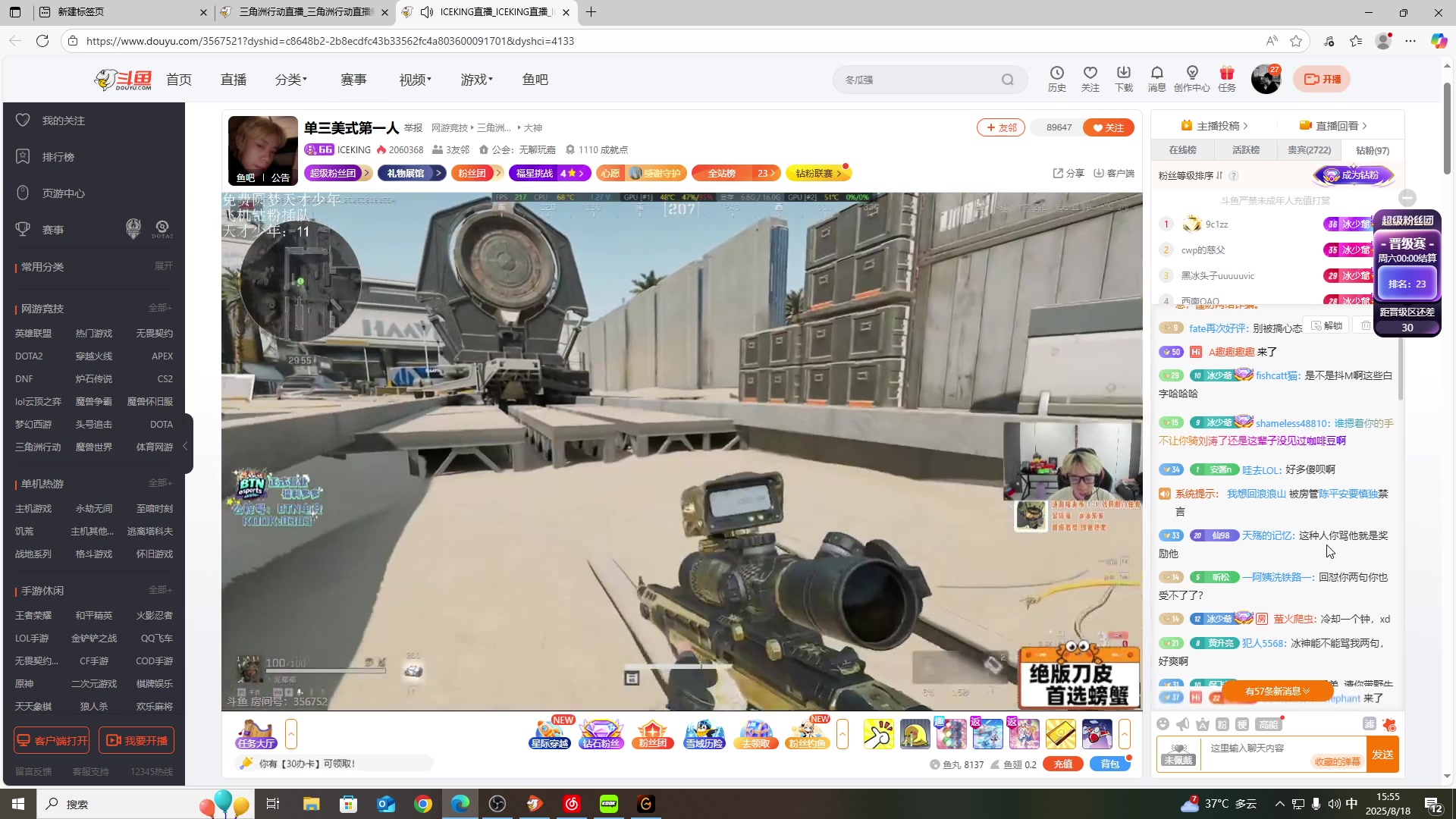Expand the 任务大厅 panel with up arrow
This screenshot has height=819, width=1456.
point(290,734)
